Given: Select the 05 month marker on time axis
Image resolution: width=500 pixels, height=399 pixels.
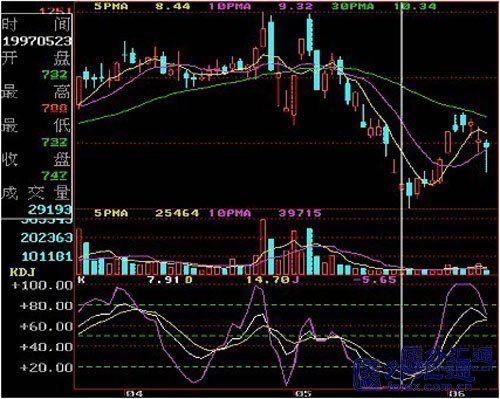Looking at the screenshot, I should coord(304,394).
